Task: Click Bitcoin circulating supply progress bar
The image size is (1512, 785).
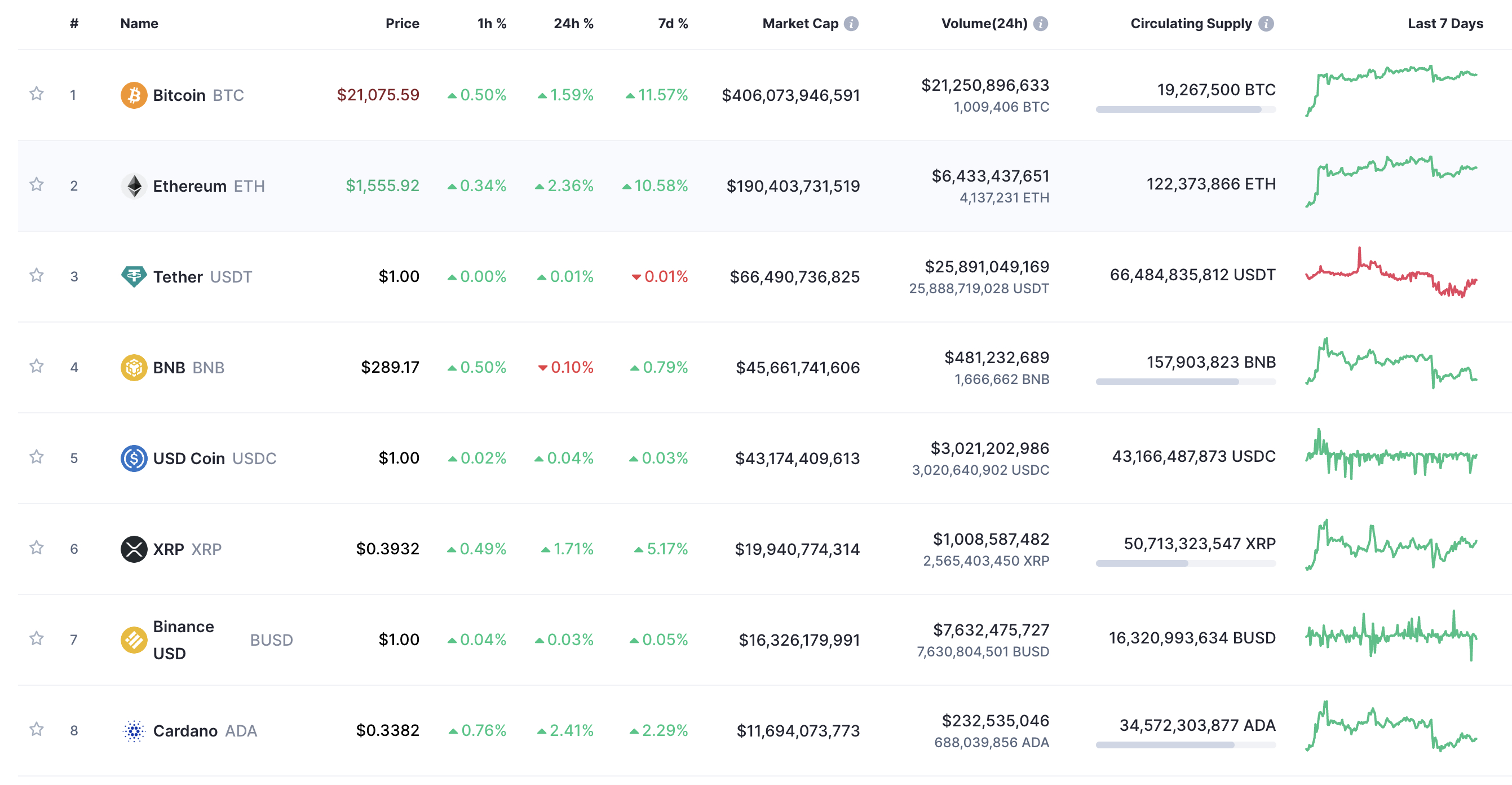Action: pyautogui.click(x=1186, y=109)
